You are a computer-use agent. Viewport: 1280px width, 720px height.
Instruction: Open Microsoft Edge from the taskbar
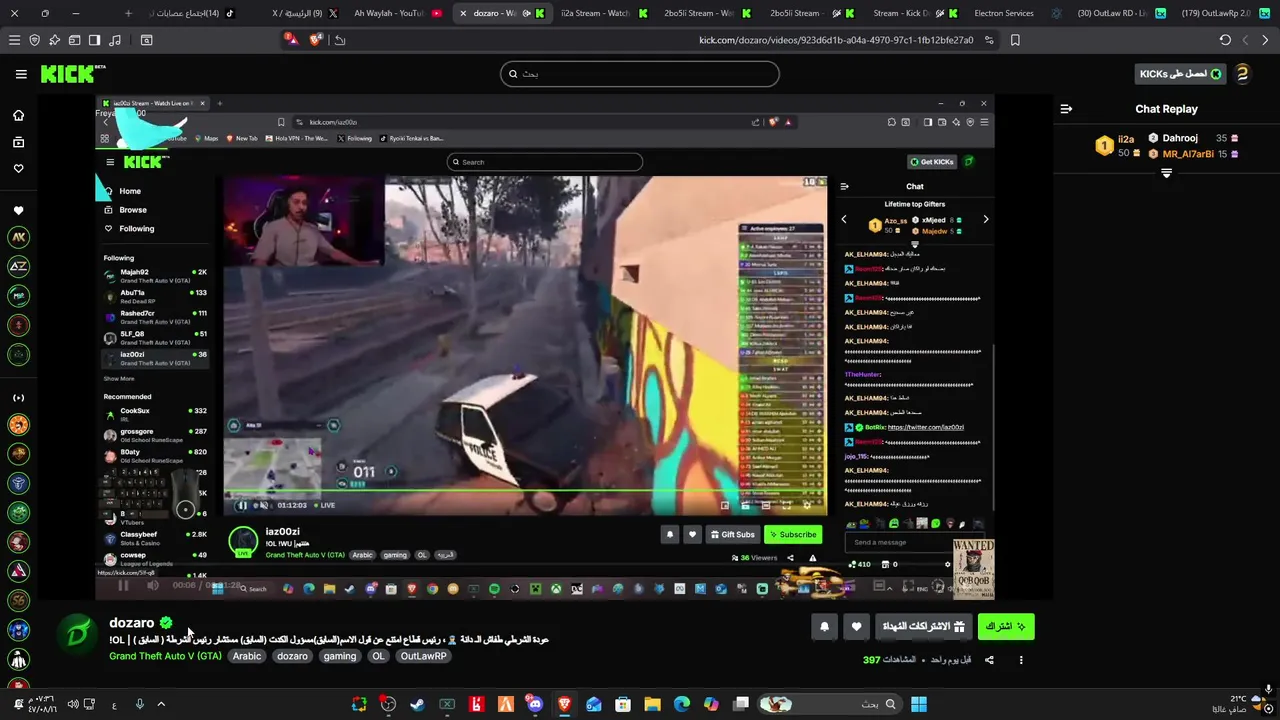pyautogui.click(x=682, y=704)
